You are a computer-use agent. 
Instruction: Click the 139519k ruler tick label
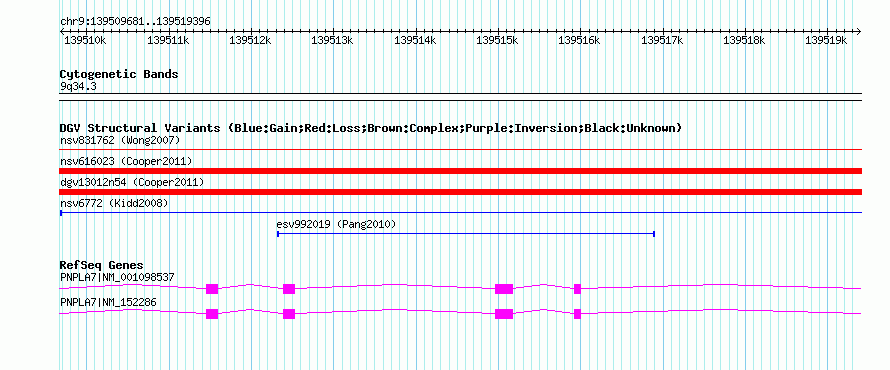pyautogui.click(x=825, y=40)
